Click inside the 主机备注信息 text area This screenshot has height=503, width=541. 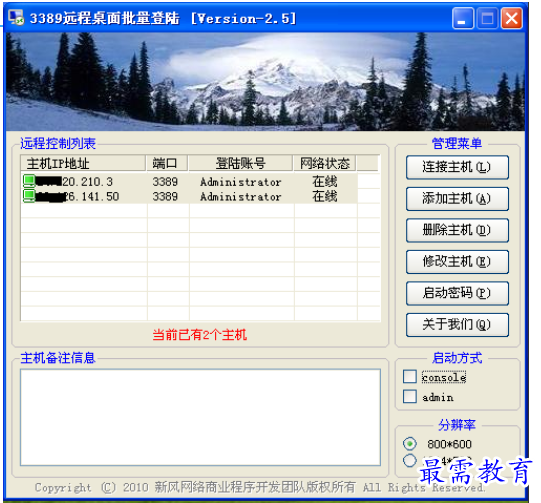tap(200, 417)
